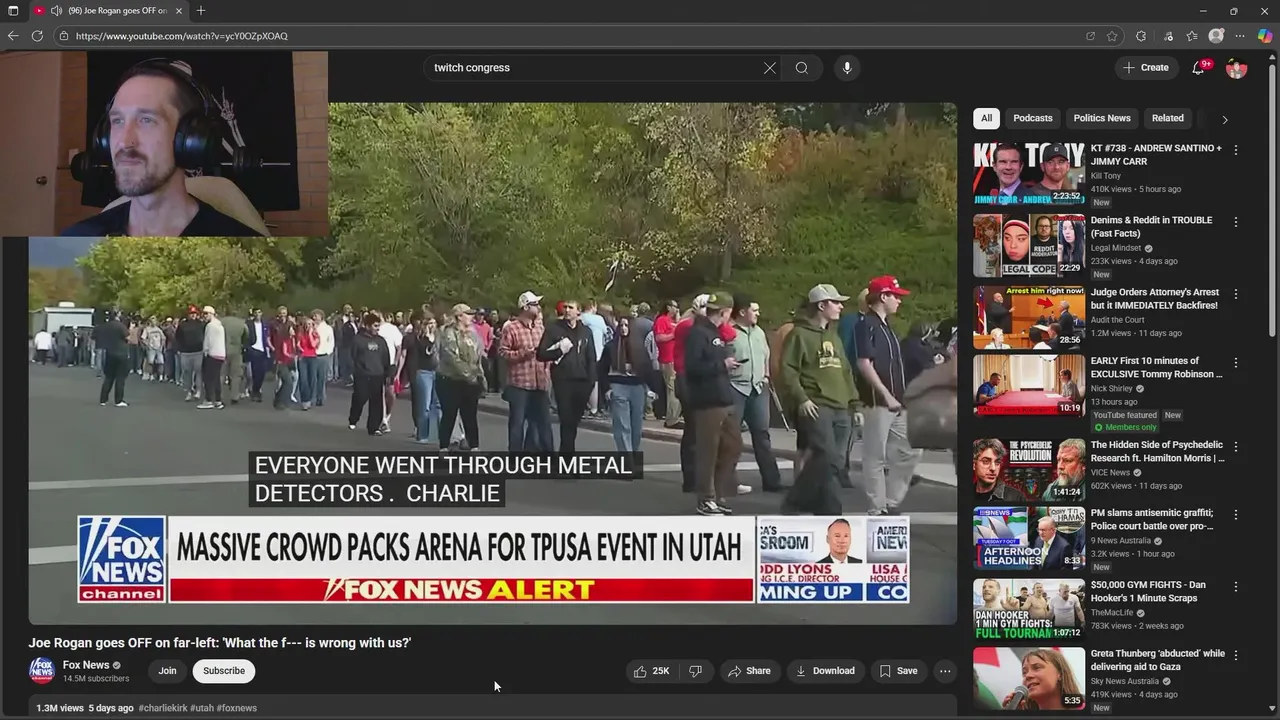Open Fox News channel name link
Image resolution: width=1280 pixels, height=720 pixels.
click(86, 665)
